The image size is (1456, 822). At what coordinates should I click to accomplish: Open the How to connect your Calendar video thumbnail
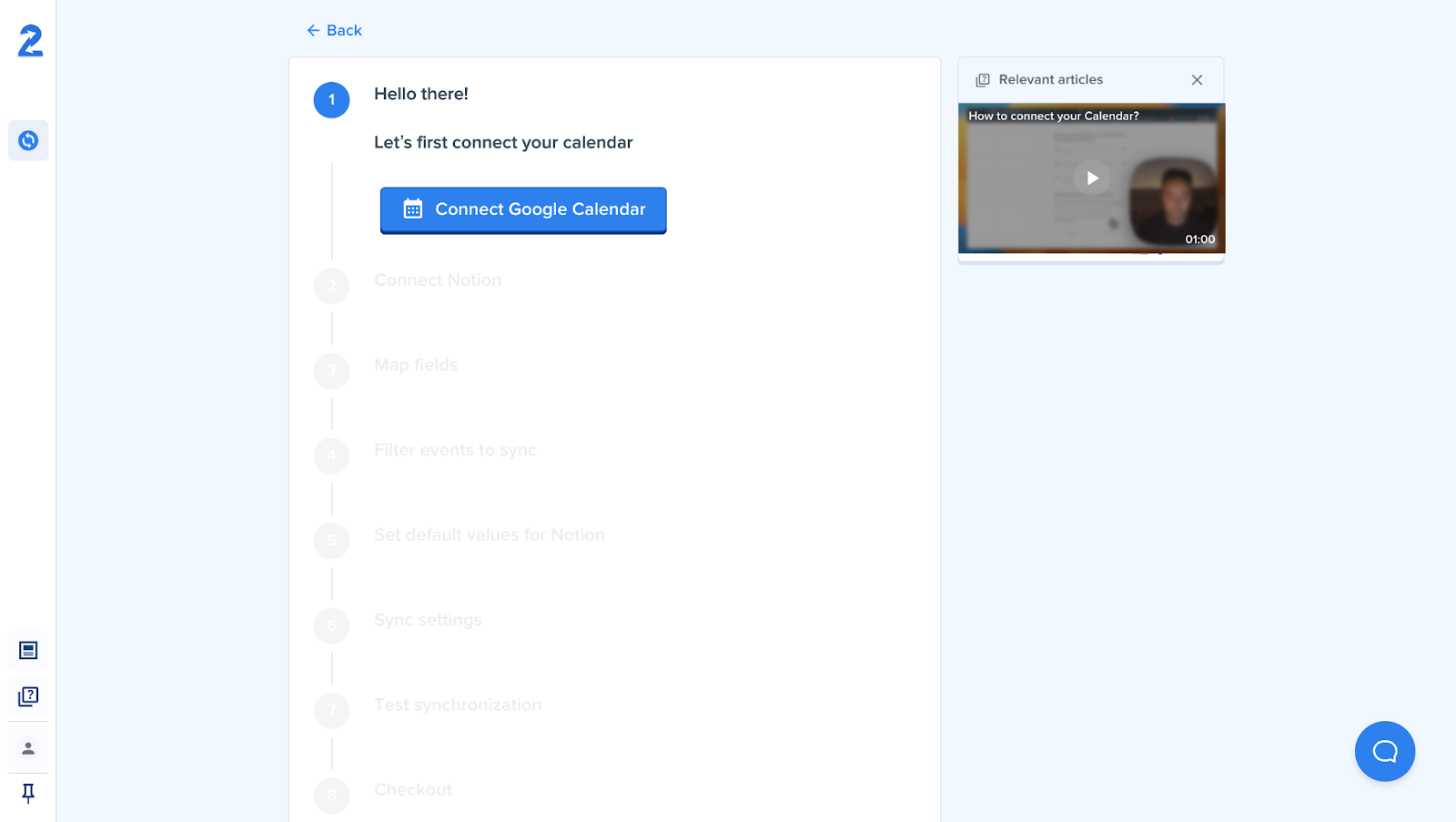point(1091,178)
